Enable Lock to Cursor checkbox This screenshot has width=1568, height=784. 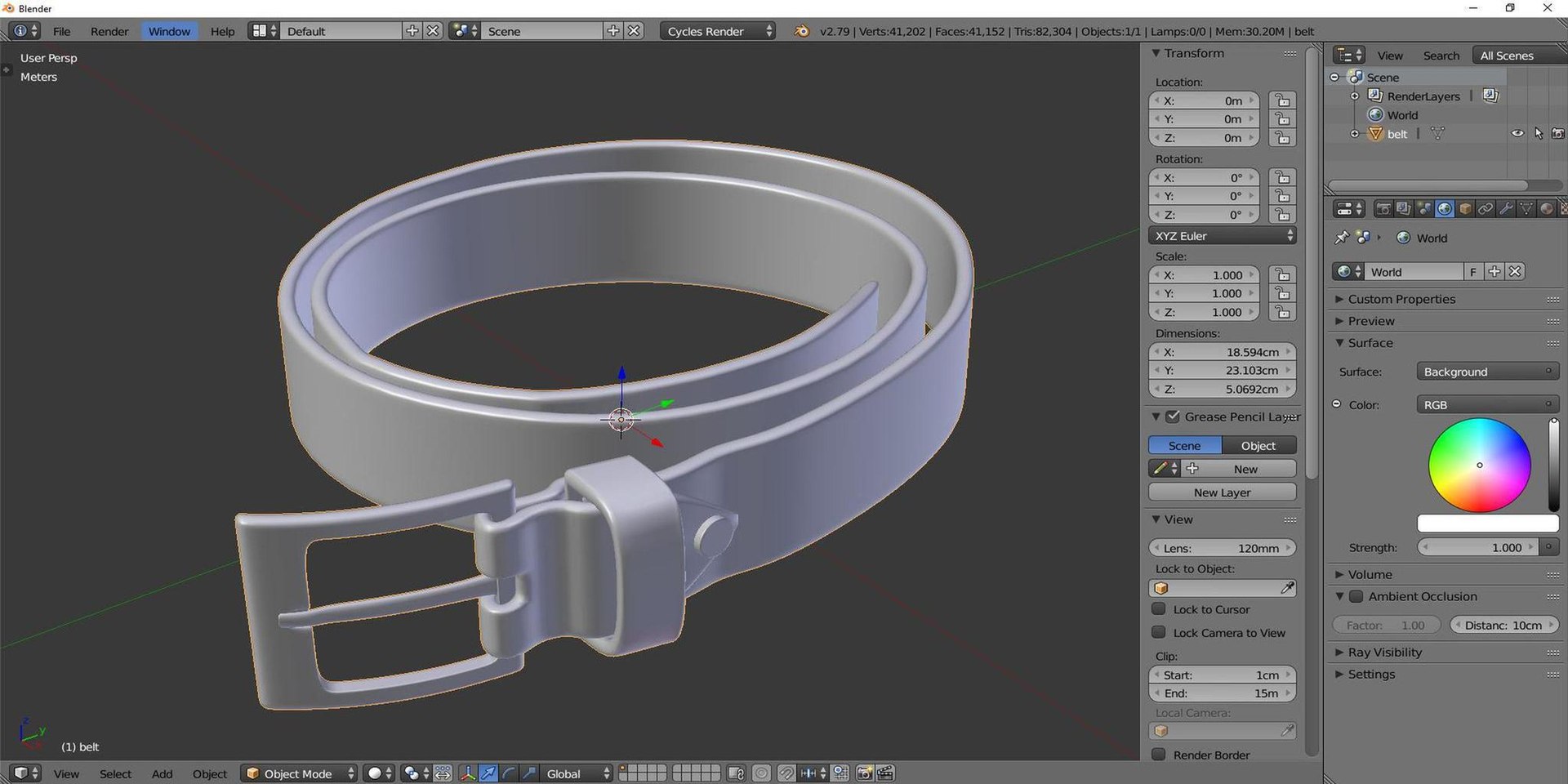coord(1158,609)
